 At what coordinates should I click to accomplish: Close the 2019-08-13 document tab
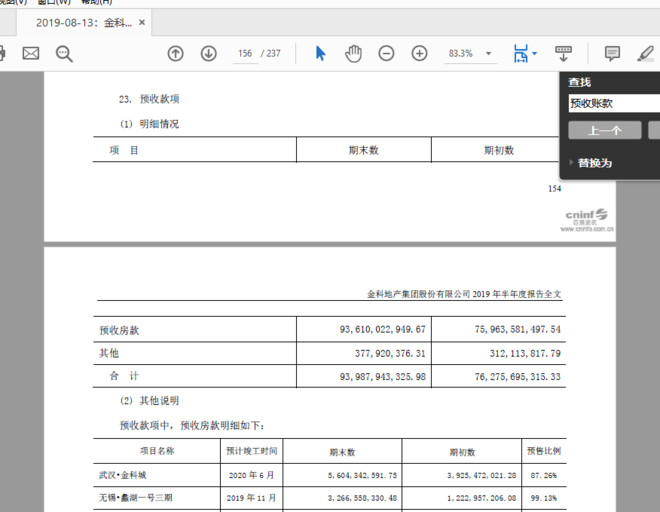pos(142,22)
